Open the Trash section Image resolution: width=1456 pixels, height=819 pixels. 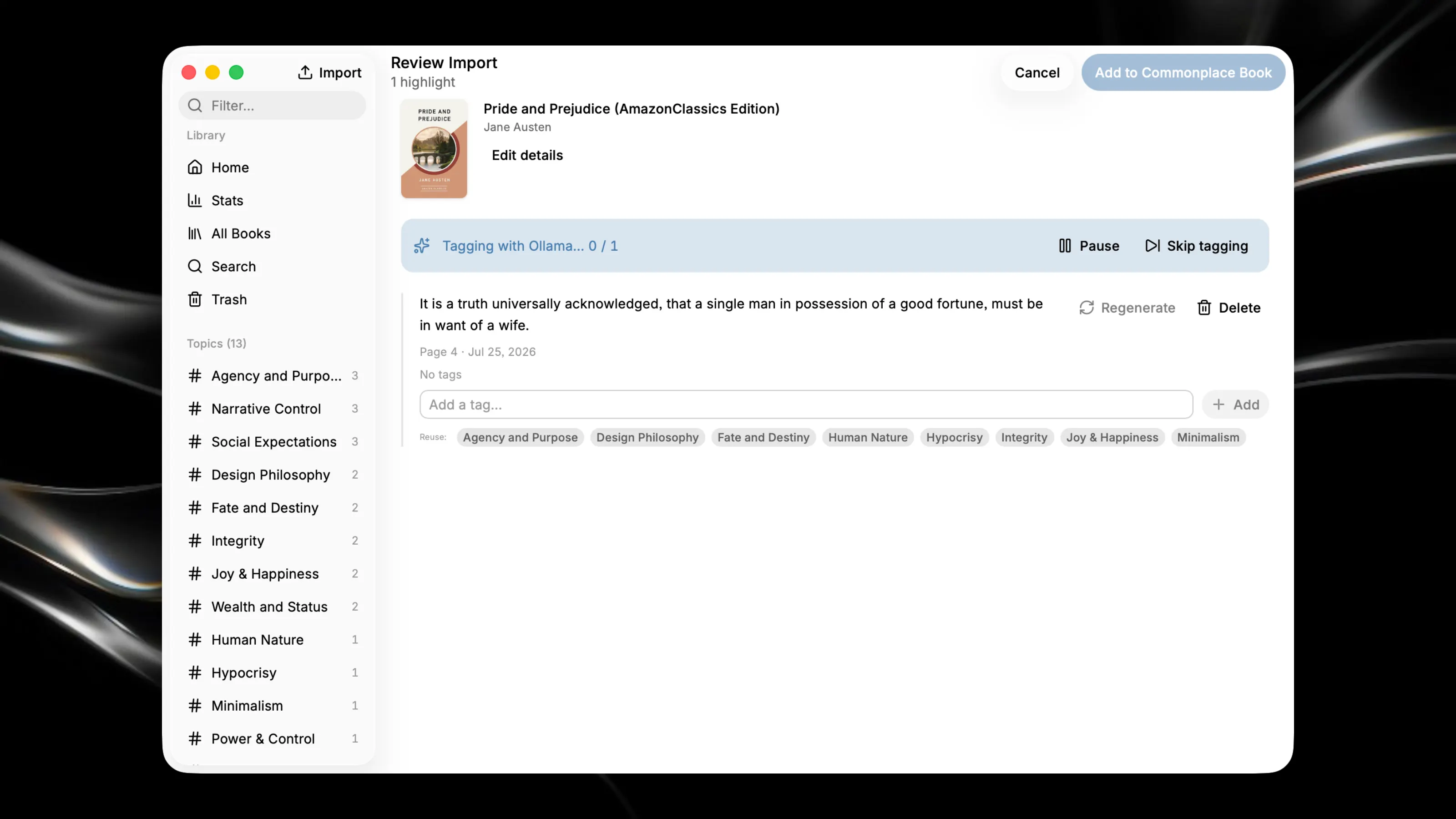pyautogui.click(x=273, y=299)
